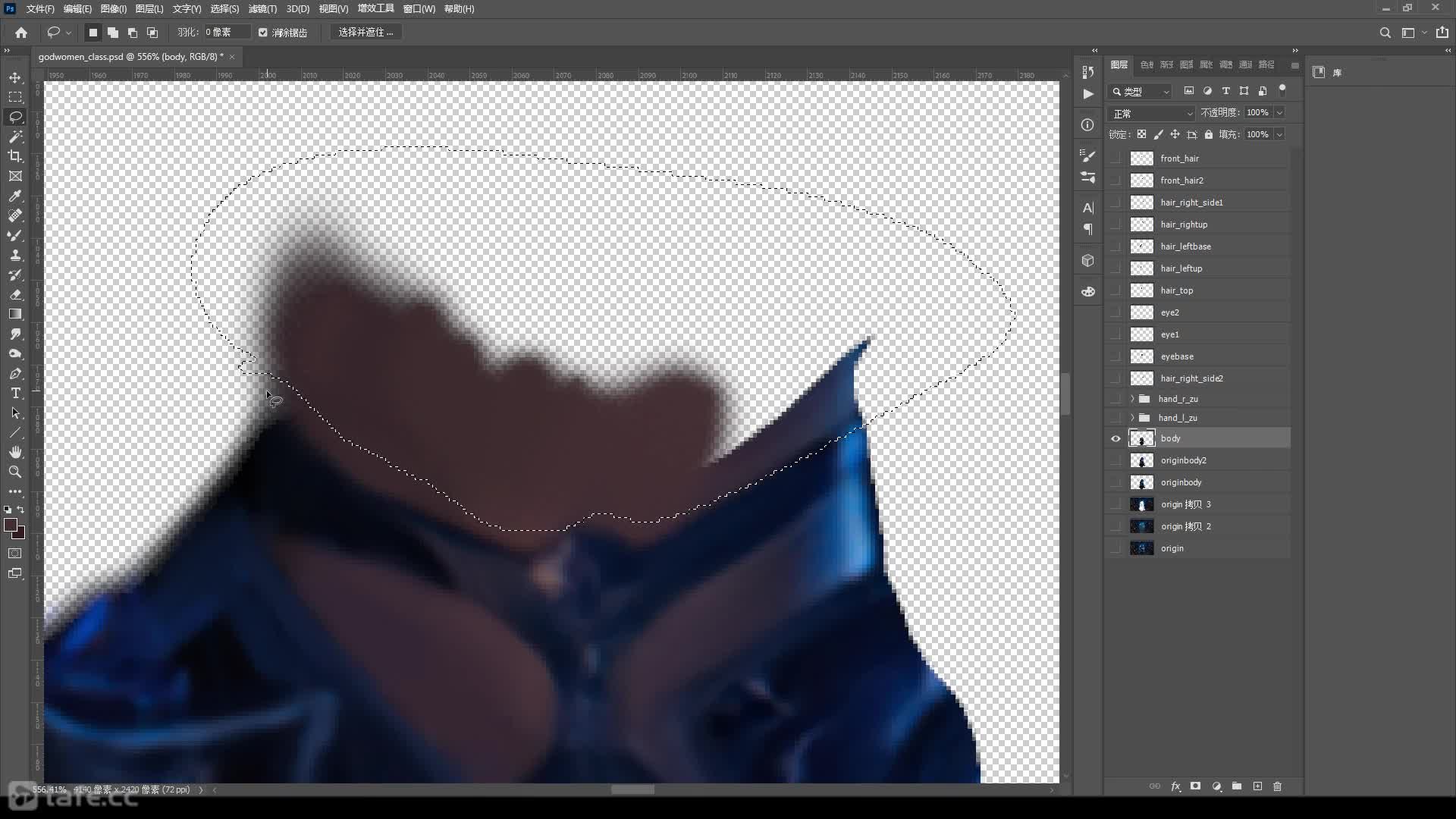The height and width of the screenshot is (819, 1456).
Task: Switch to the 图层 panel tab
Action: (1119, 65)
